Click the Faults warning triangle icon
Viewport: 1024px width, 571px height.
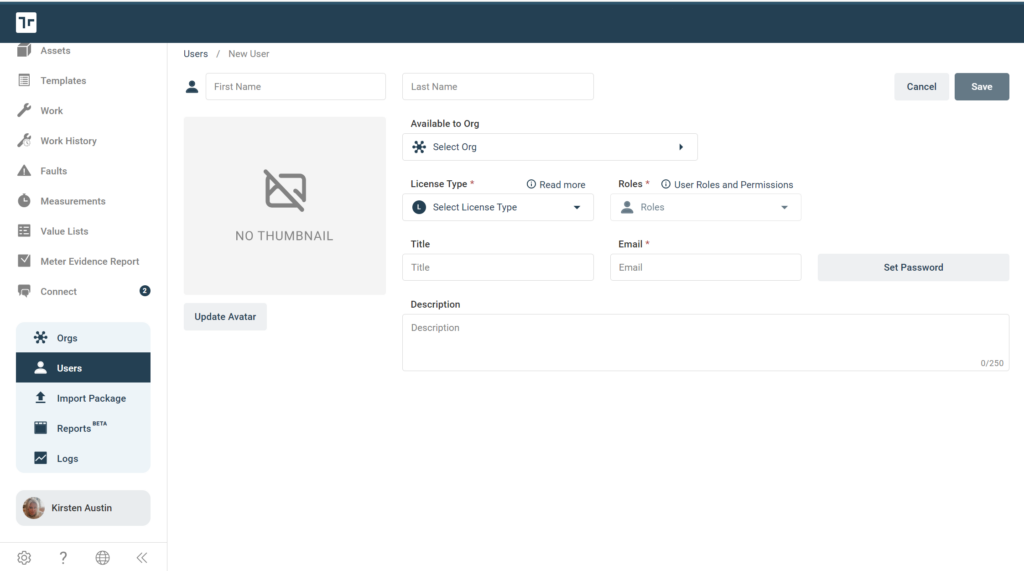click(24, 171)
